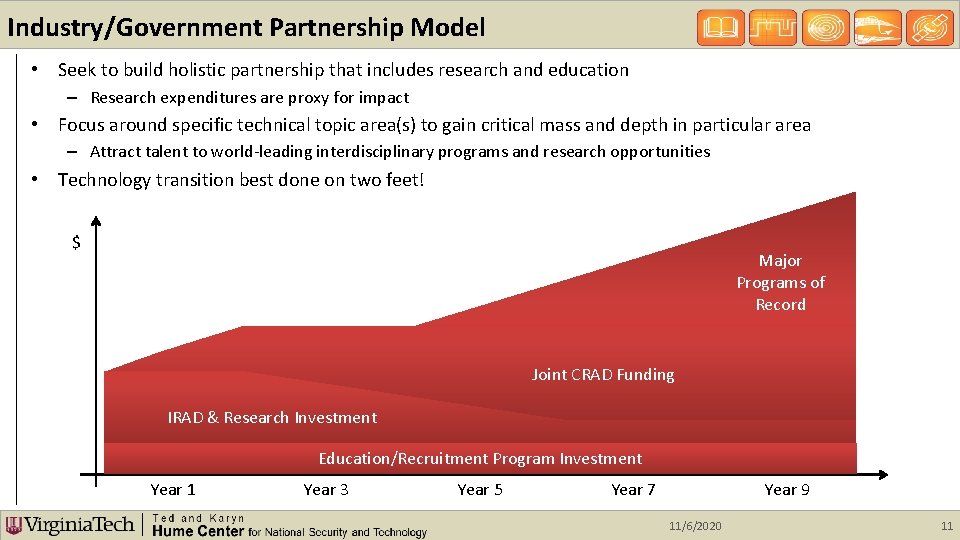The image size is (960, 540).
Task: Click 'Ted and Karyn' footer text
Action: 198,518
